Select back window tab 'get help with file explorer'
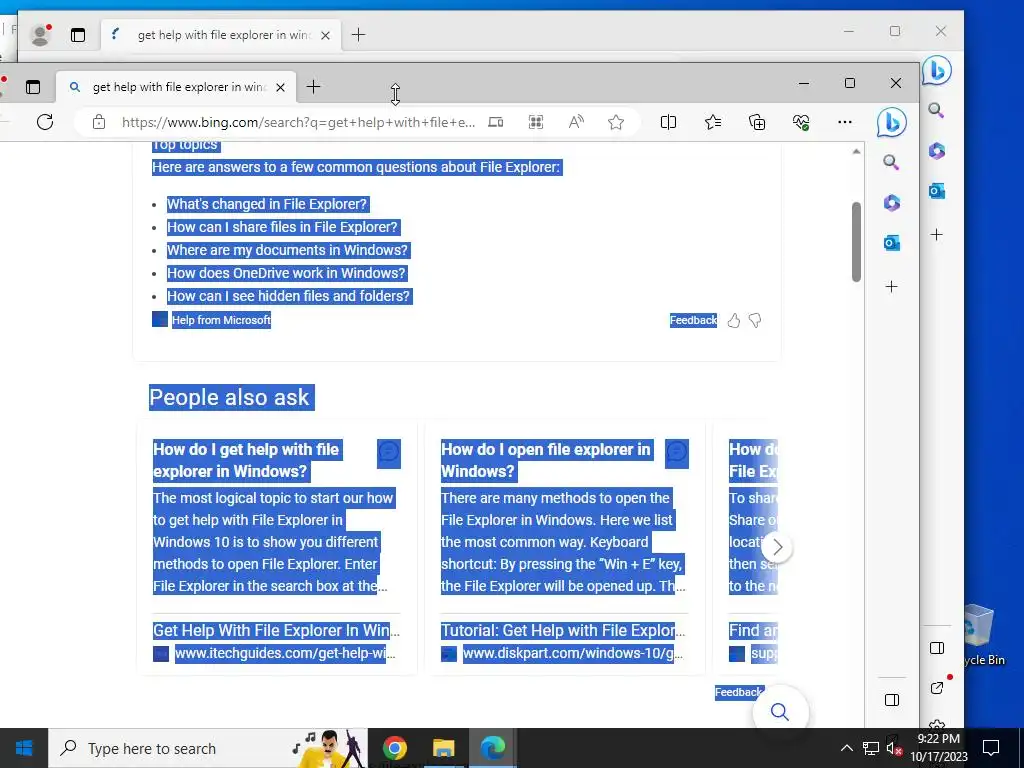 point(221,35)
